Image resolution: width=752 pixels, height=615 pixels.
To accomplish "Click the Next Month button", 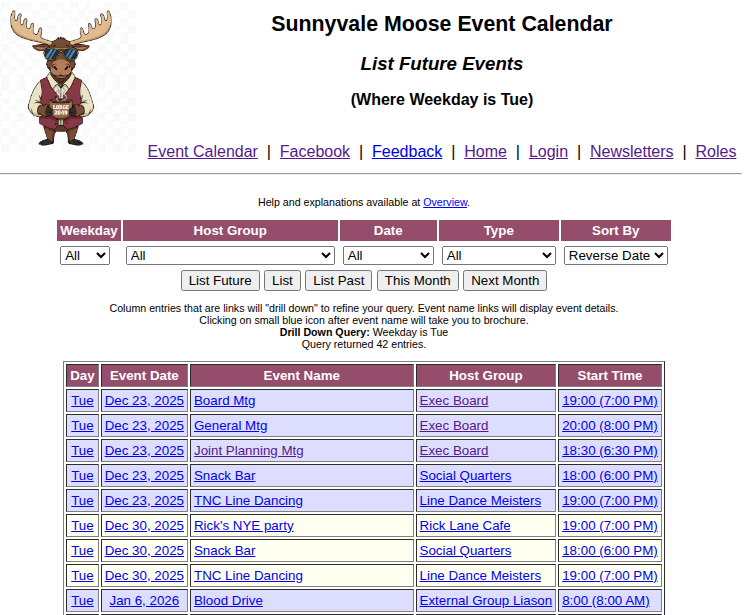I will tap(505, 281).
